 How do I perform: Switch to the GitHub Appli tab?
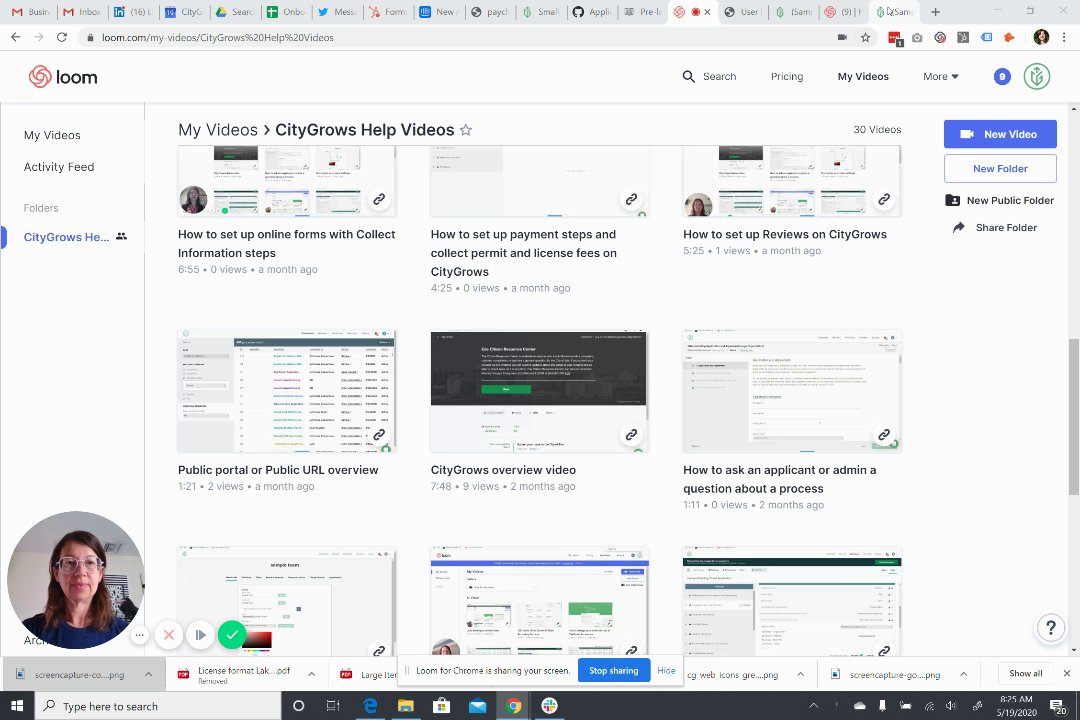click(x=592, y=12)
